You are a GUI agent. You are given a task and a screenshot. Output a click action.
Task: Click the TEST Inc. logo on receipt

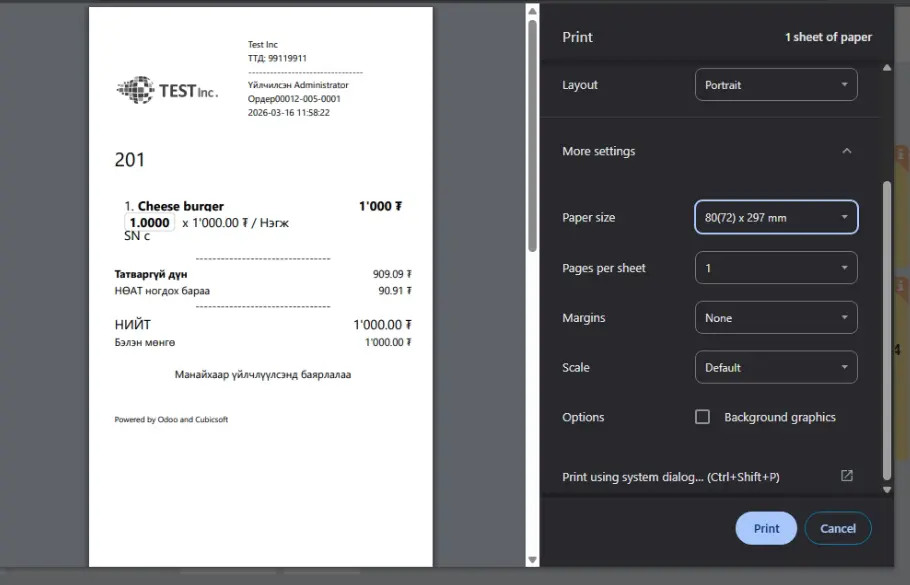167,91
